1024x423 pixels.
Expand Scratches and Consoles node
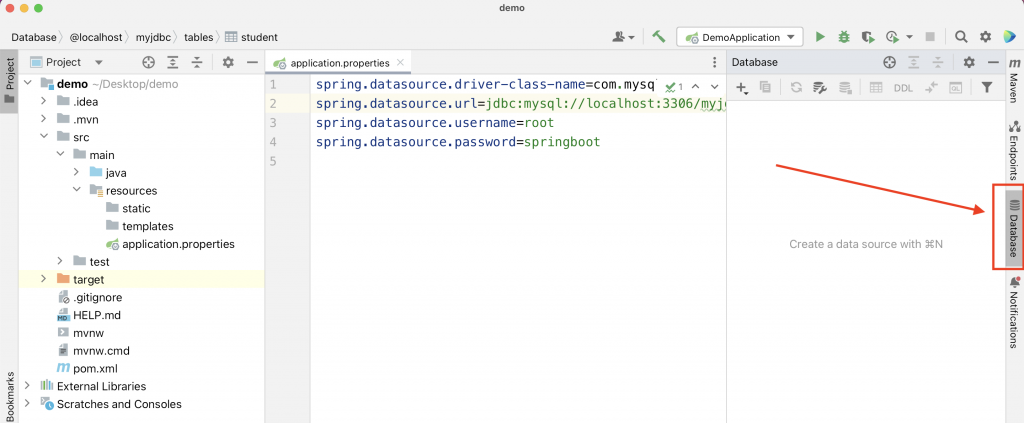pyautogui.click(x=27, y=403)
